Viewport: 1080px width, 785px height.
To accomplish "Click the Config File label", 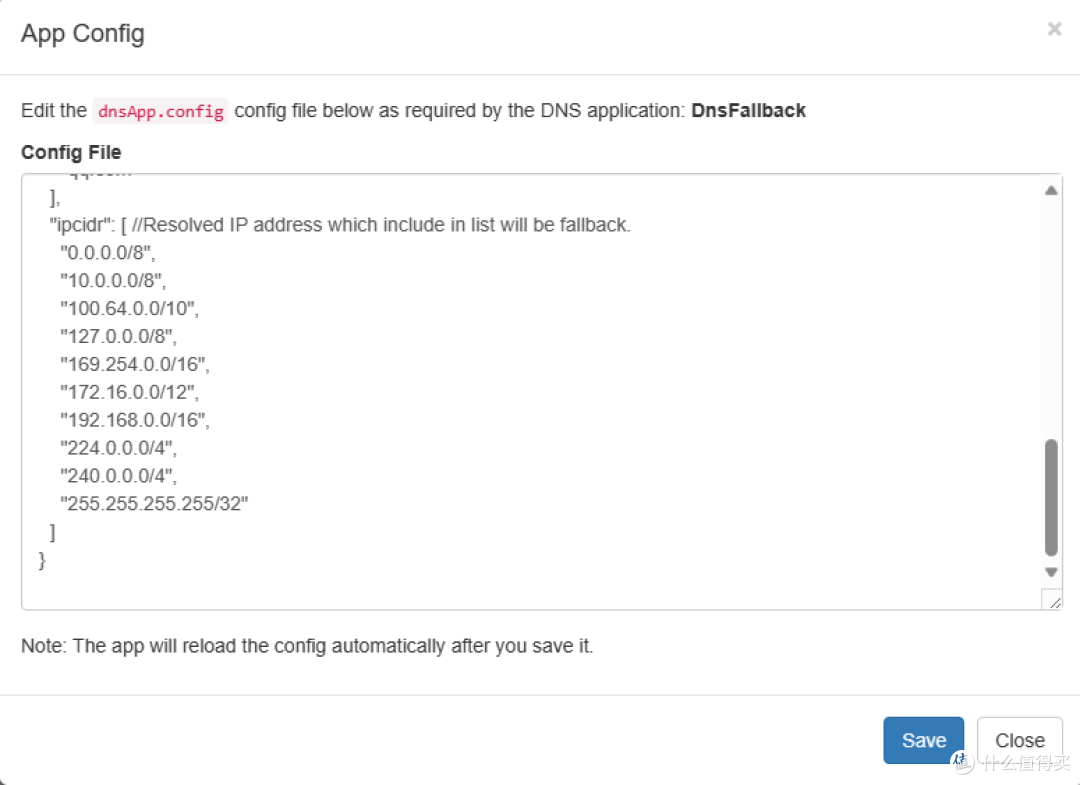I will 71,152.
